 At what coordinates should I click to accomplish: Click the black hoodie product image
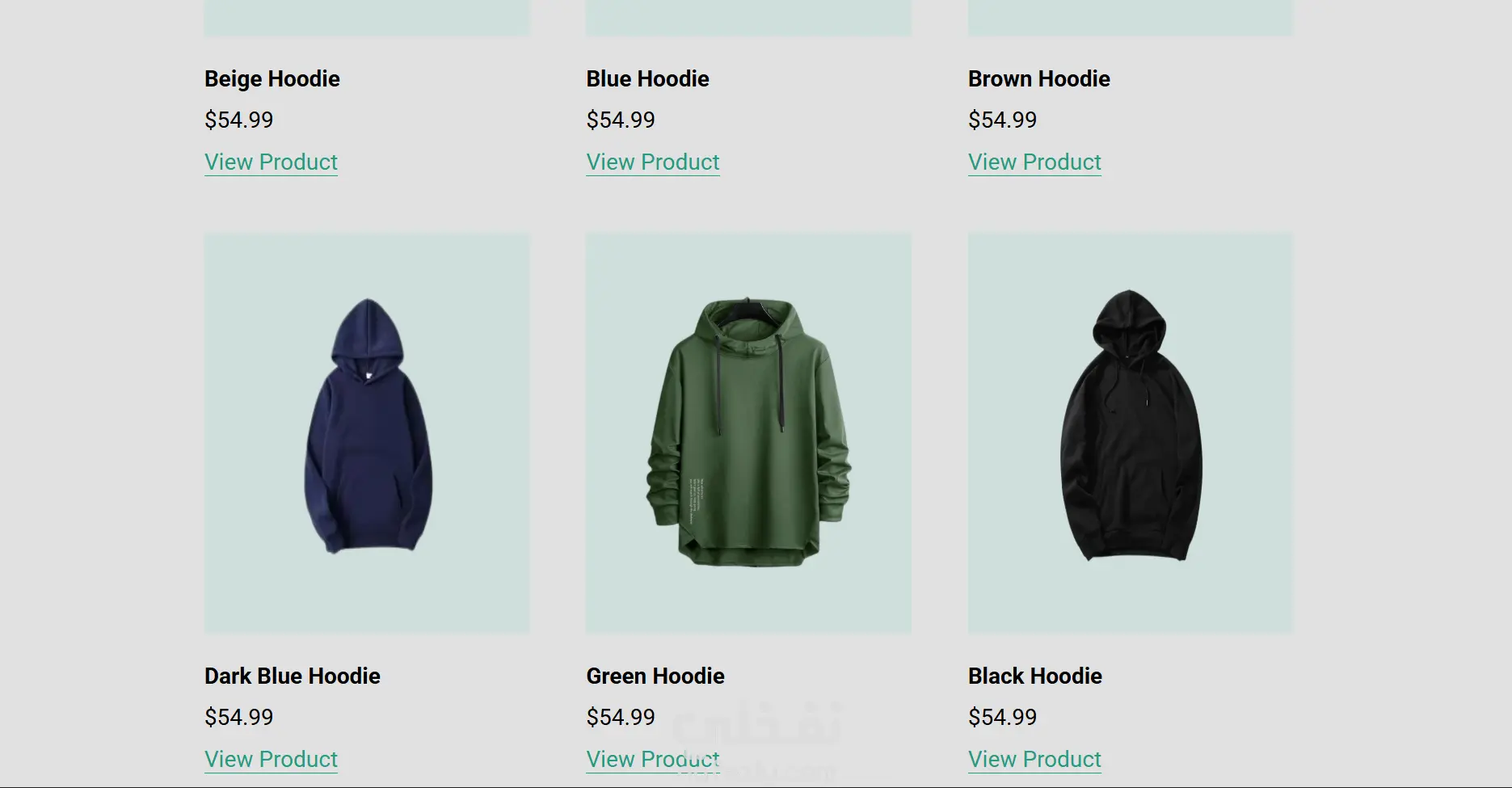coord(1131,433)
